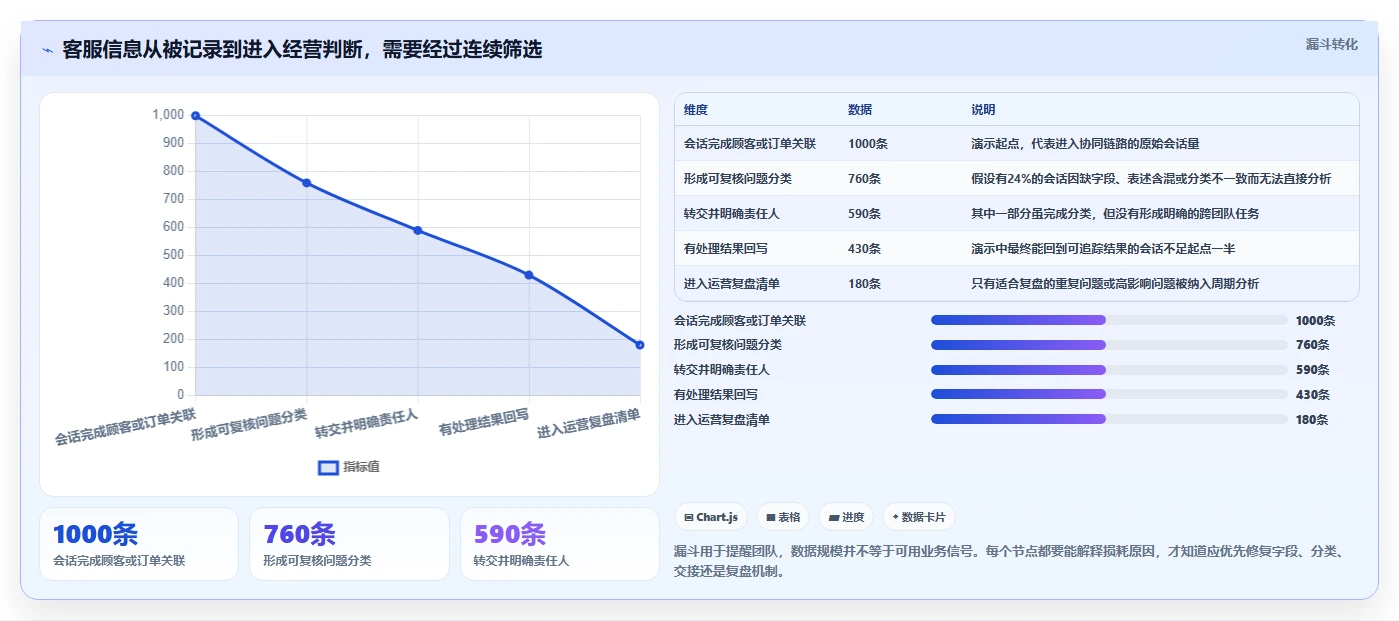Click x-axis label 会话完成顾客或订单关联 on chart
1399x621 pixels.
(x=125, y=426)
